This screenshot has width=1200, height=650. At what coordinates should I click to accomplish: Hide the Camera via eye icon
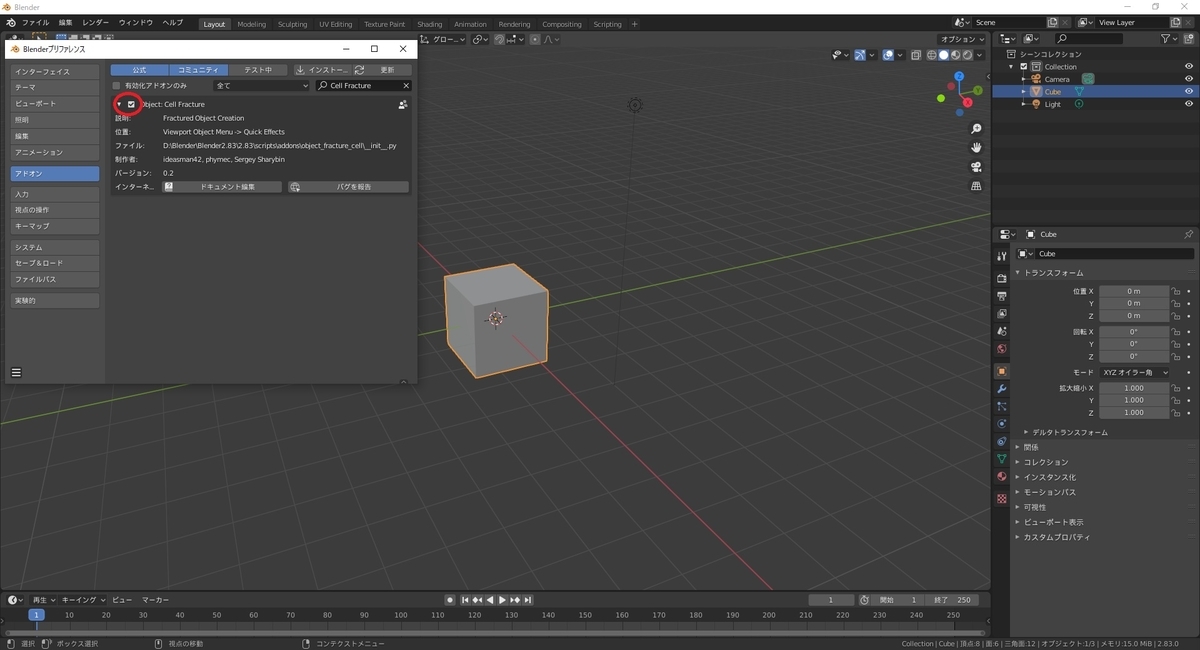point(1189,79)
